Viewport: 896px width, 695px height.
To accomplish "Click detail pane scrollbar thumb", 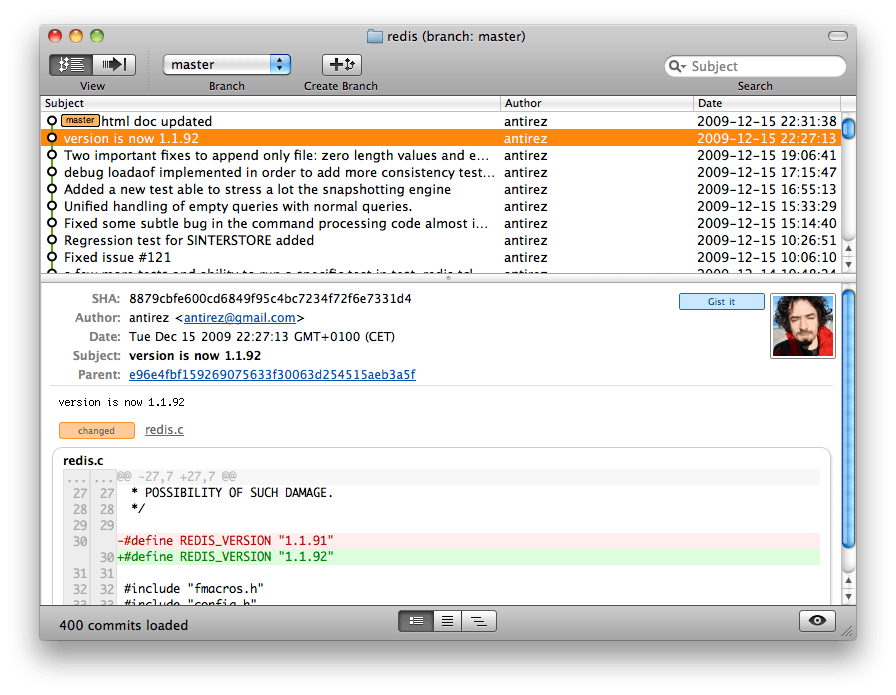I will click(x=849, y=420).
